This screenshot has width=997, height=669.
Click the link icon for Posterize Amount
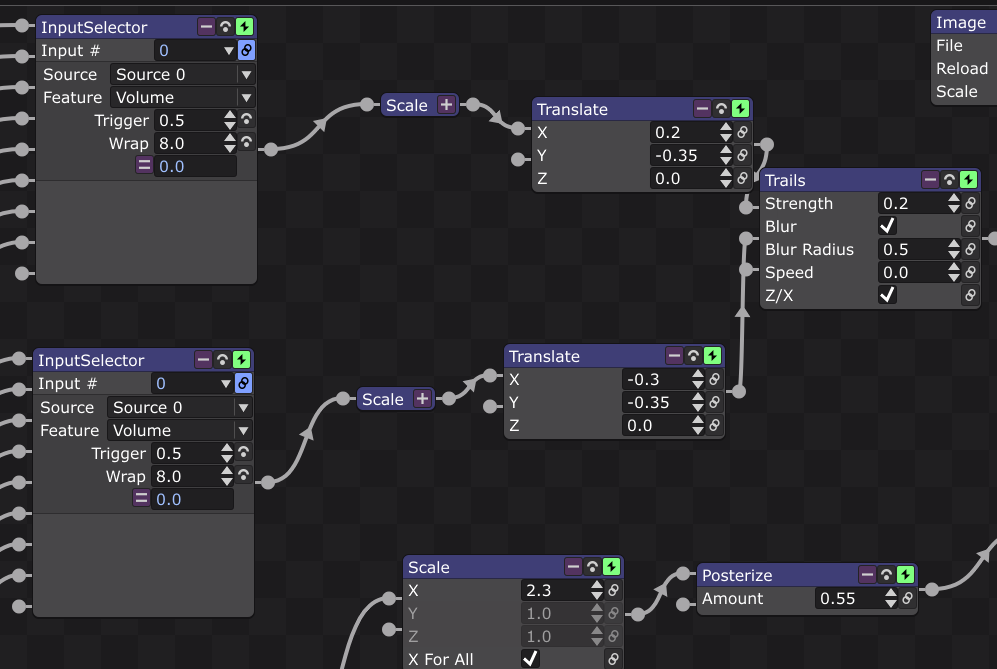pyautogui.click(x=907, y=598)
